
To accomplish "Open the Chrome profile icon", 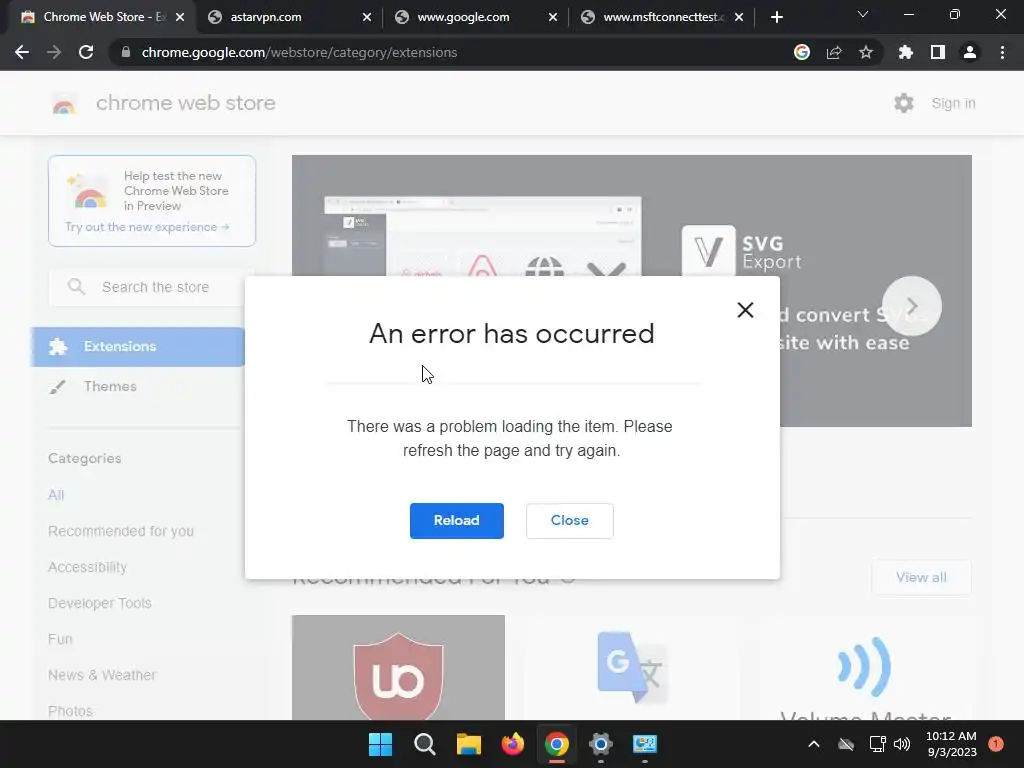I will [970, 52].
